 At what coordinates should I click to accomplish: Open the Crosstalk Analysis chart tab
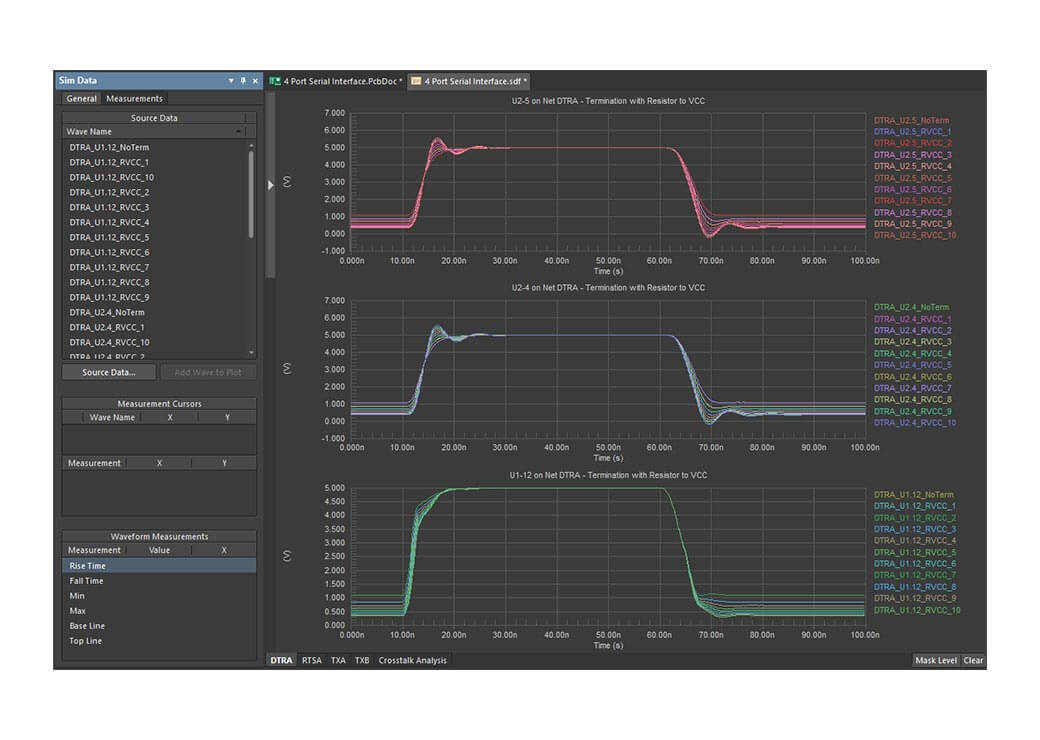point(412,660)
